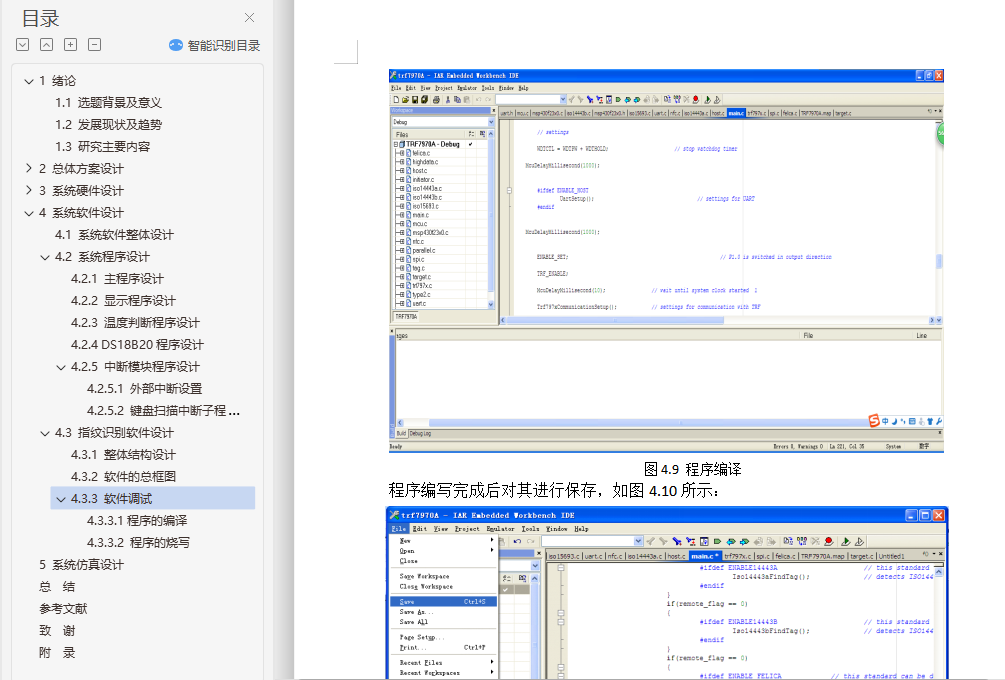Open the Debug configuration dropdown in workspace
Screen dimensions: 1005x680
[x=492, y=122]
